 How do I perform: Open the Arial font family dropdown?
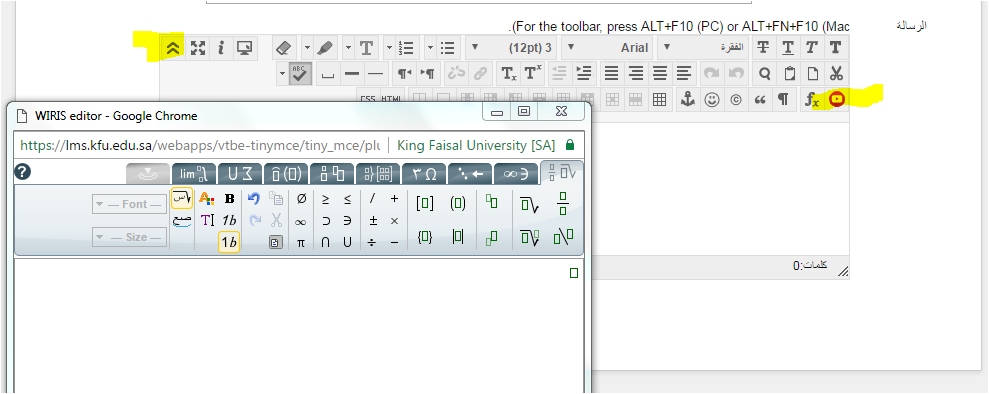[607, 48]
